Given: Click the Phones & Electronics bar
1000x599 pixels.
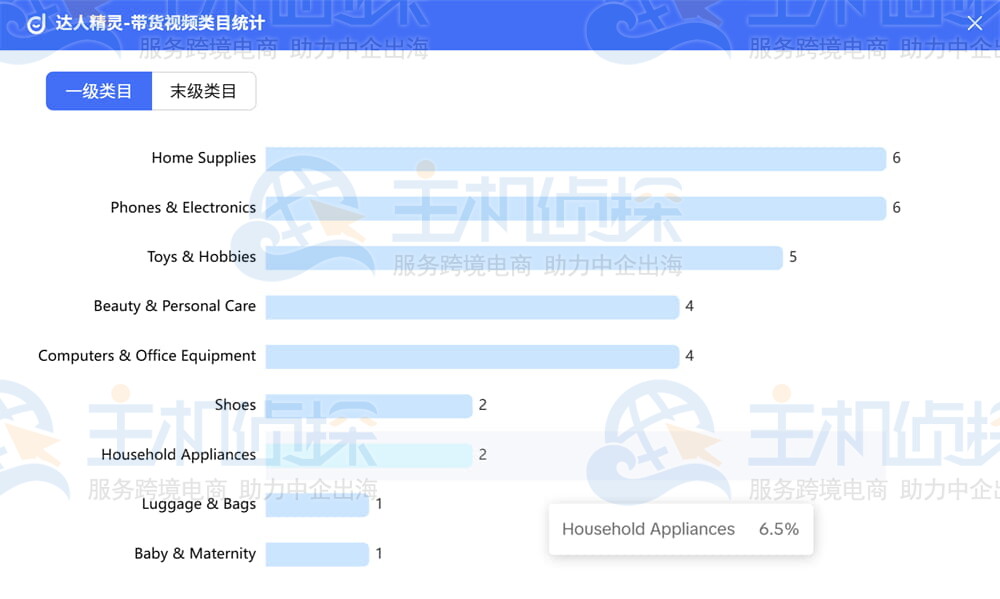Looking at the screenshot, I should pos(570,207).
